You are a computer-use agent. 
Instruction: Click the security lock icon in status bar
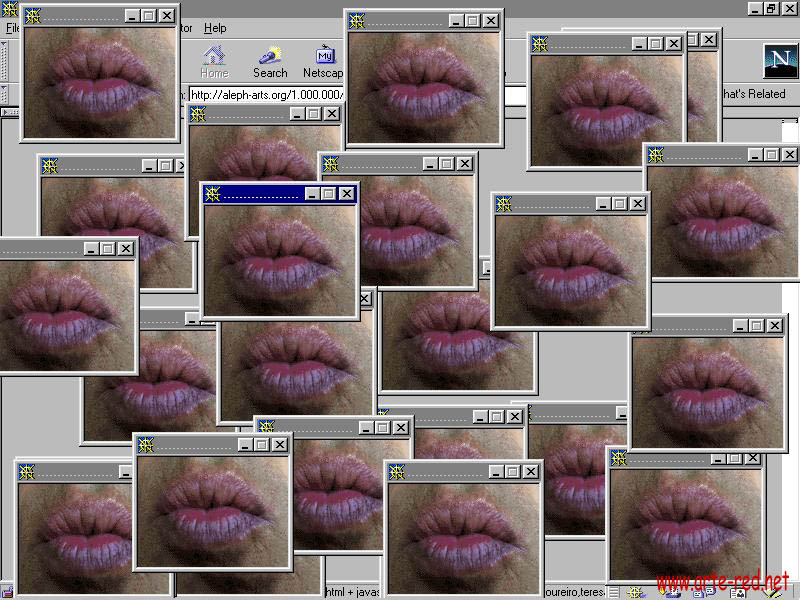tap(8, 592)
